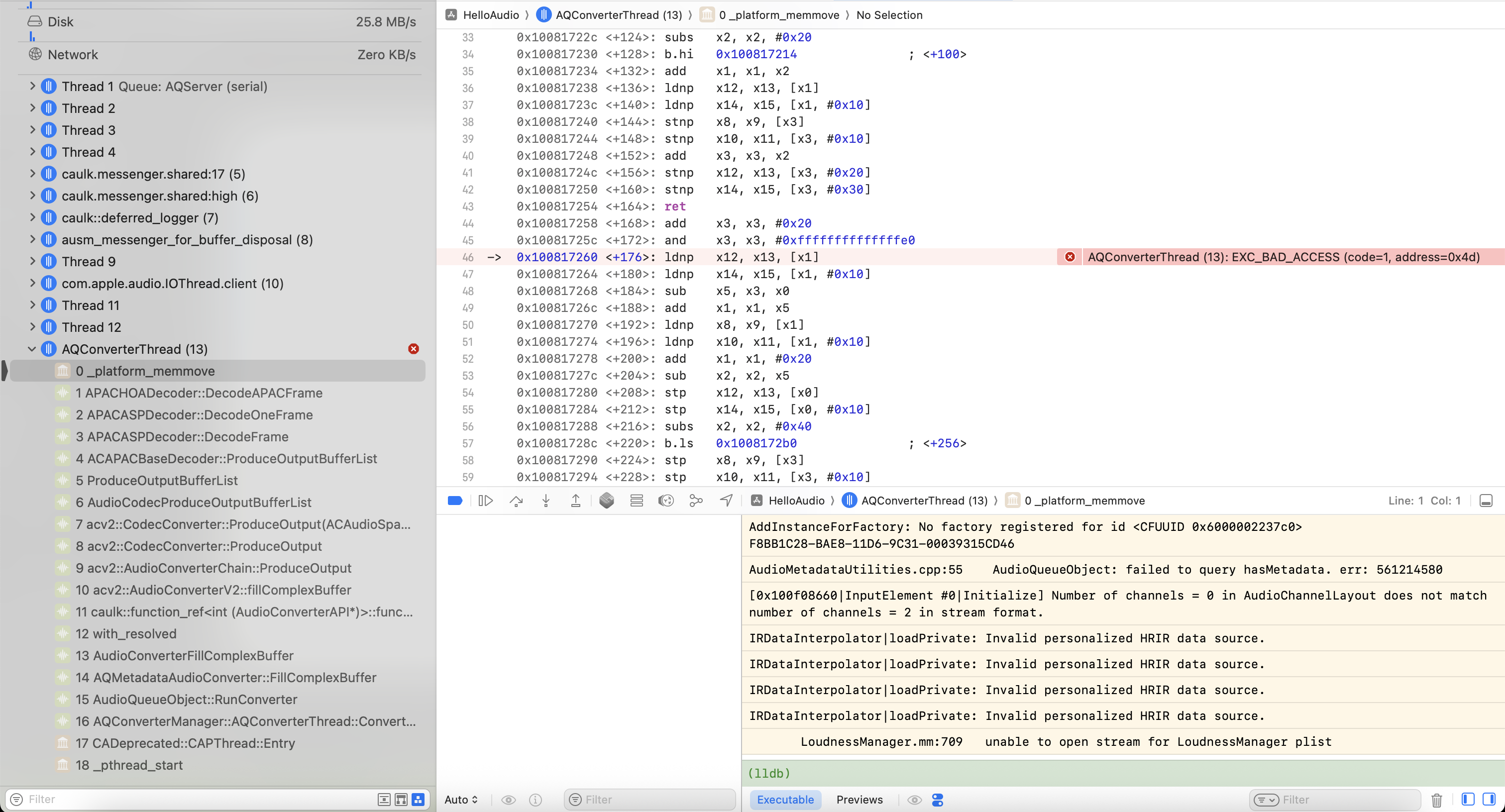The width and height of the screenshot is (1505, 812).
Task: Select frame 2 APACASPDecoder::DecodeOneFrame
Action: (x=217, y=415)
